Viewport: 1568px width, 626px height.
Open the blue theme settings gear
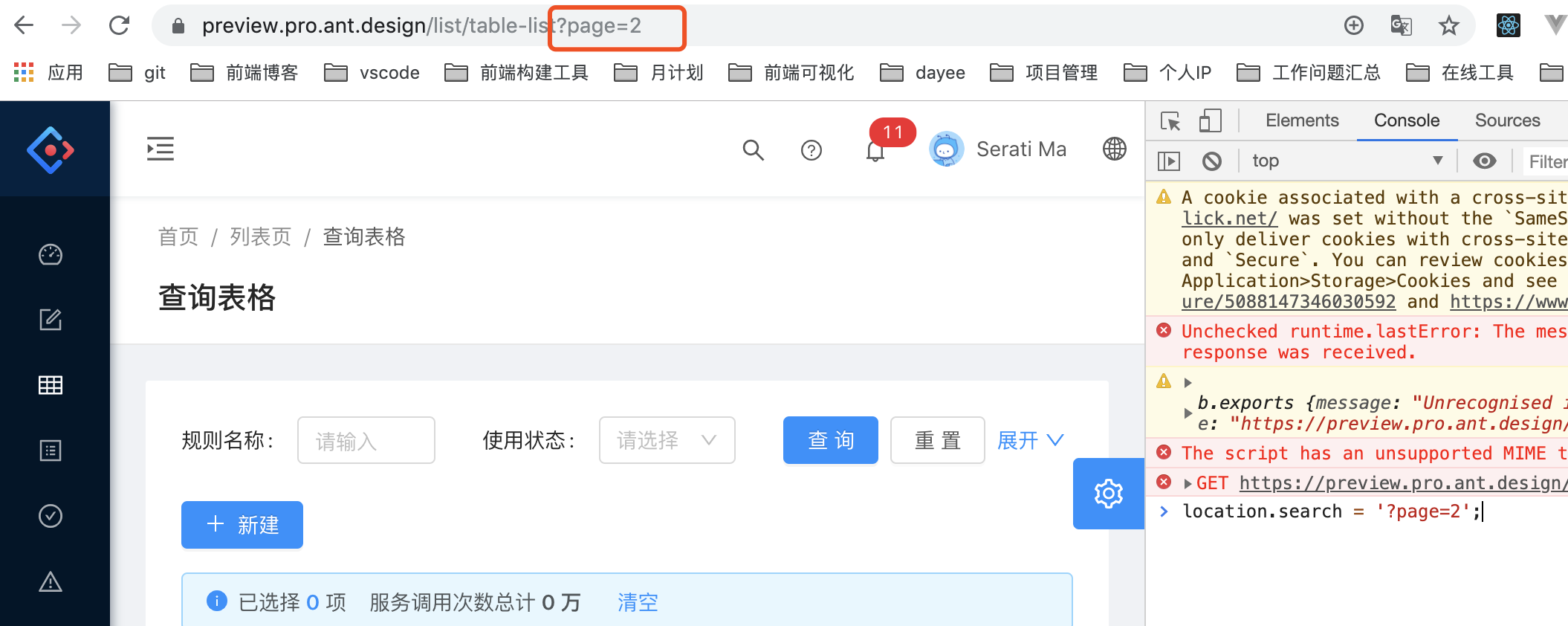pyautogui.click(x=1109, y=494)
